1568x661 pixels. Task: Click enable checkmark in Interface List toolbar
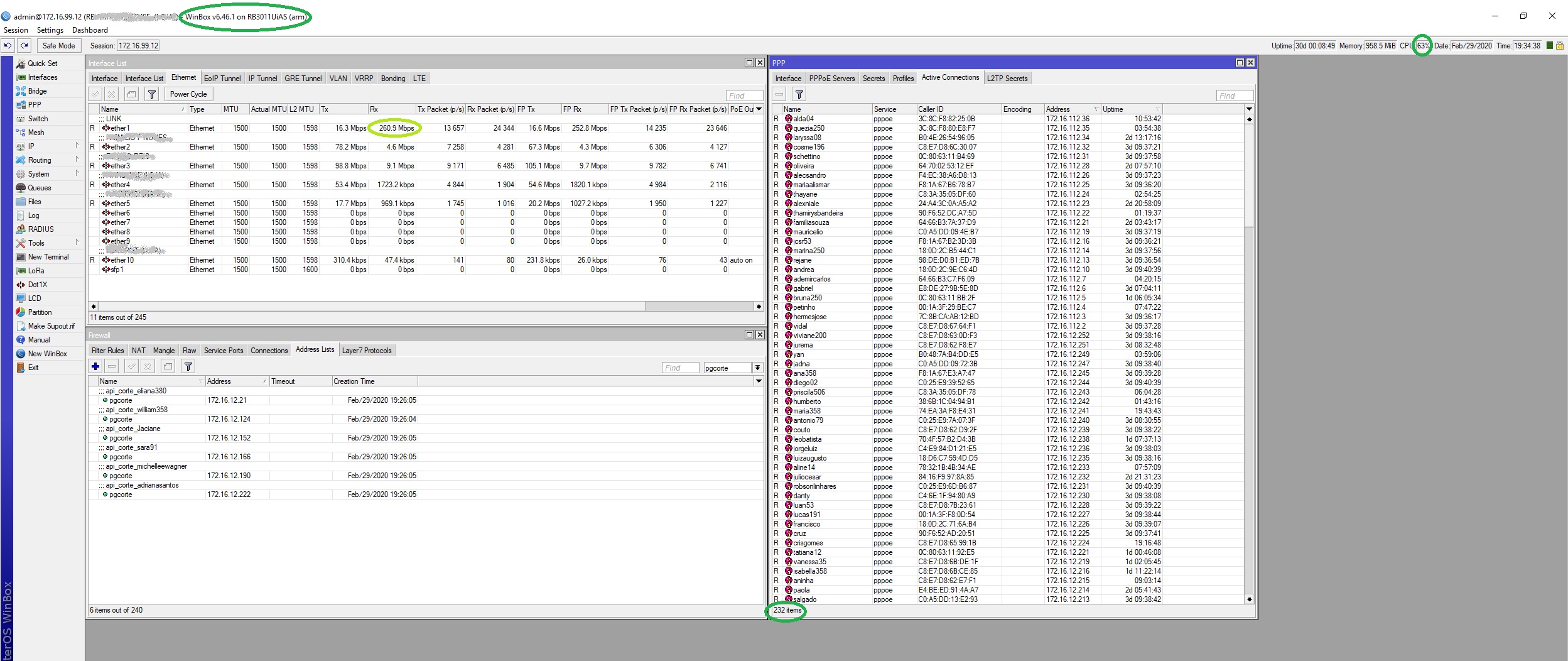(95, 94)
